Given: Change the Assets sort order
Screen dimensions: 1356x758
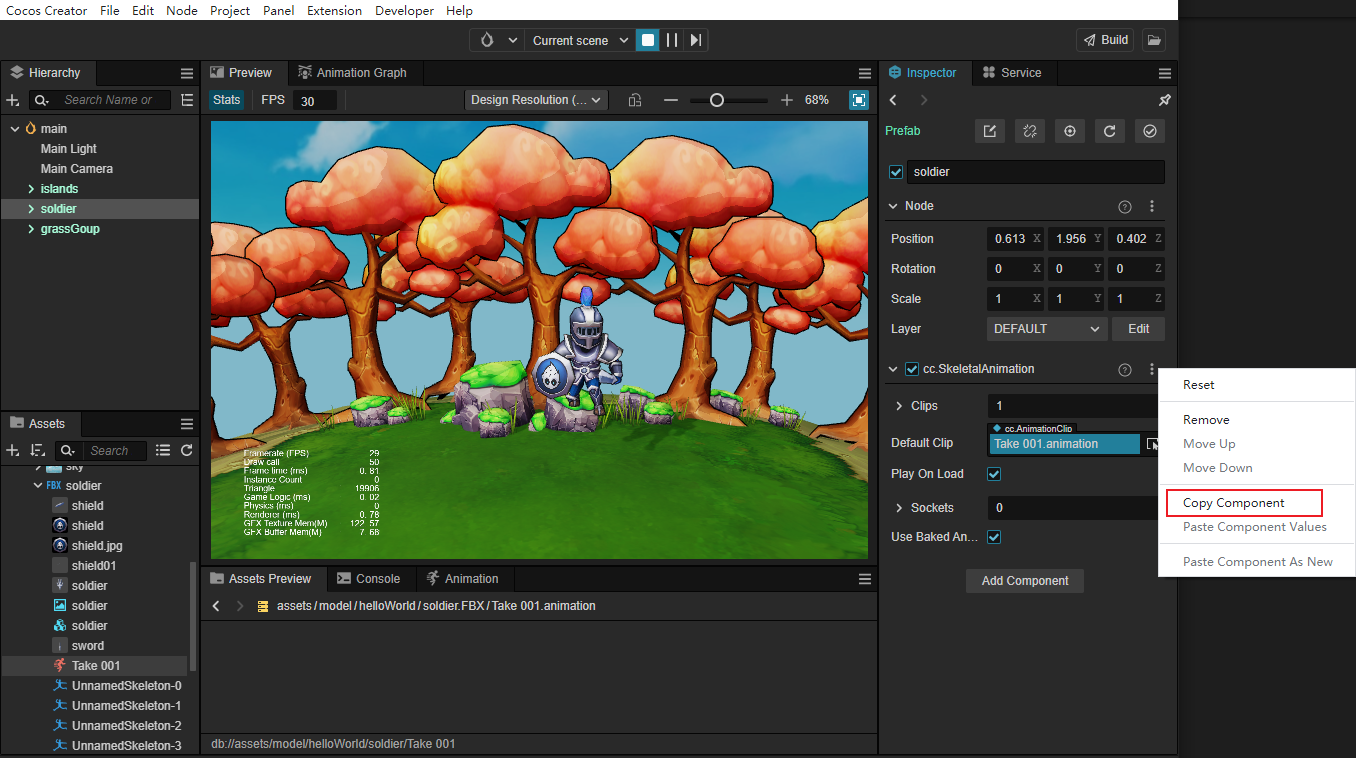Looking at the screenshot, I should tap(38, 450).
